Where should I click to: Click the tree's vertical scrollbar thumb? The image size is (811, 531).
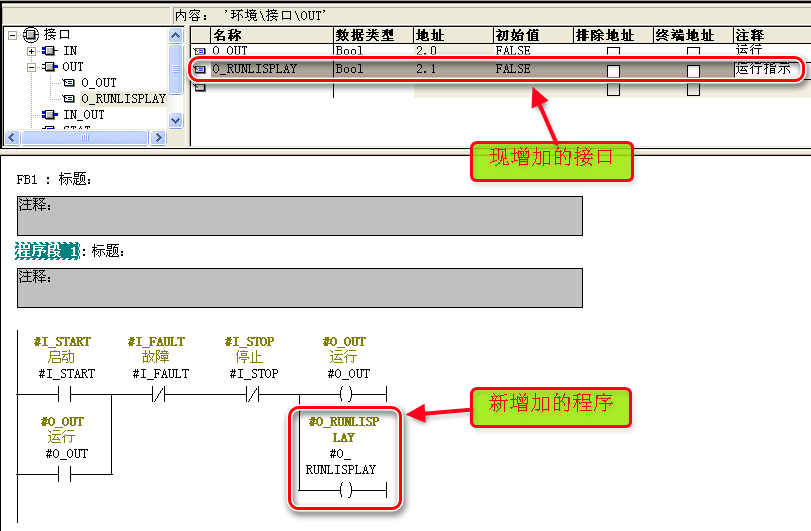(x=176, y=69)
